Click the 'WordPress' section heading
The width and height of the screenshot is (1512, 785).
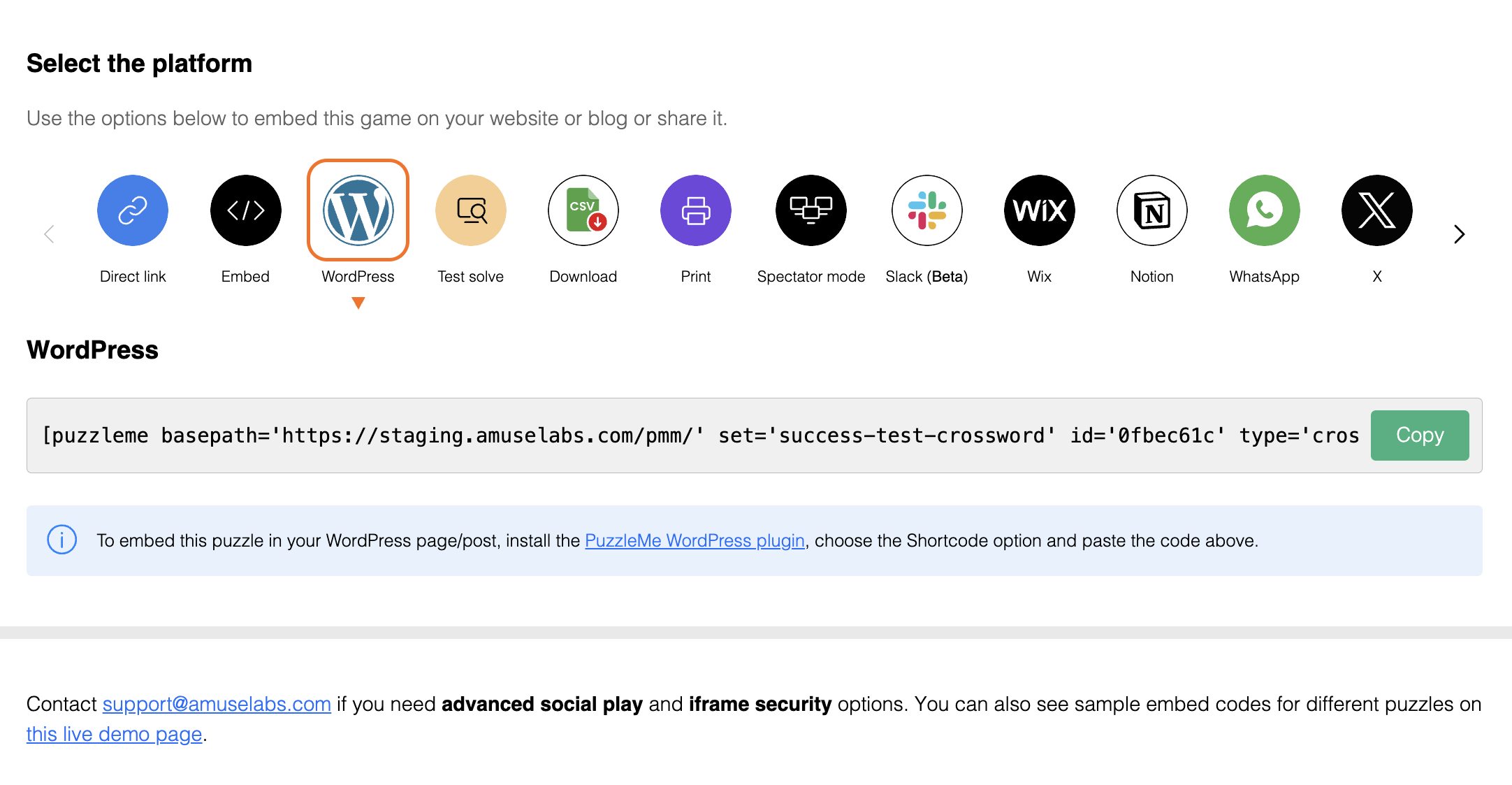(92, 350)
